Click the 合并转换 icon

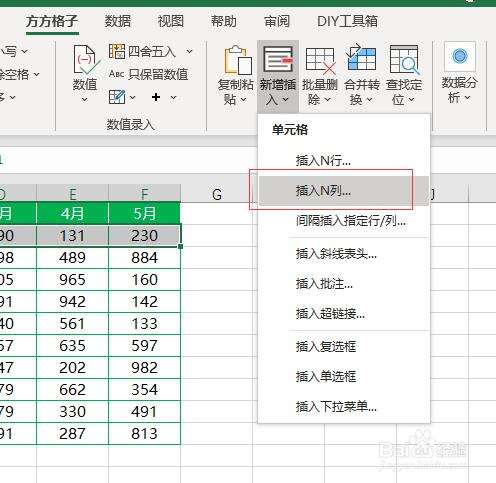(362, 58)
